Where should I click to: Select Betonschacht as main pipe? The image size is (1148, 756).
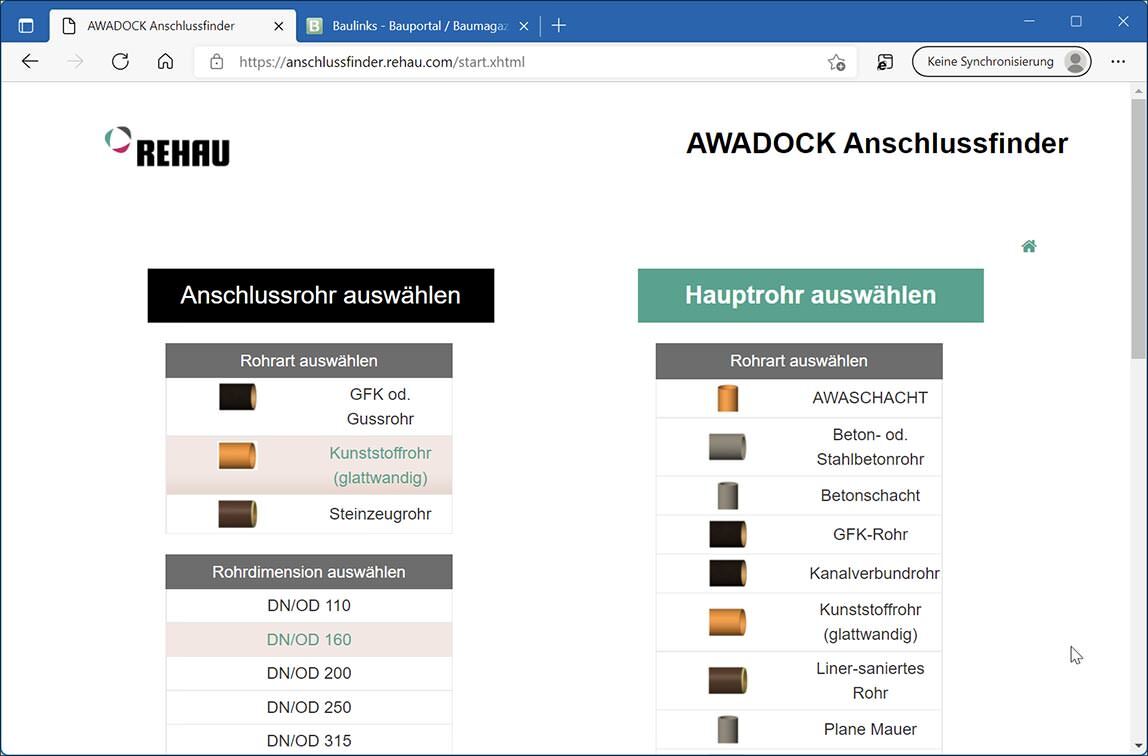pos(799,495)
